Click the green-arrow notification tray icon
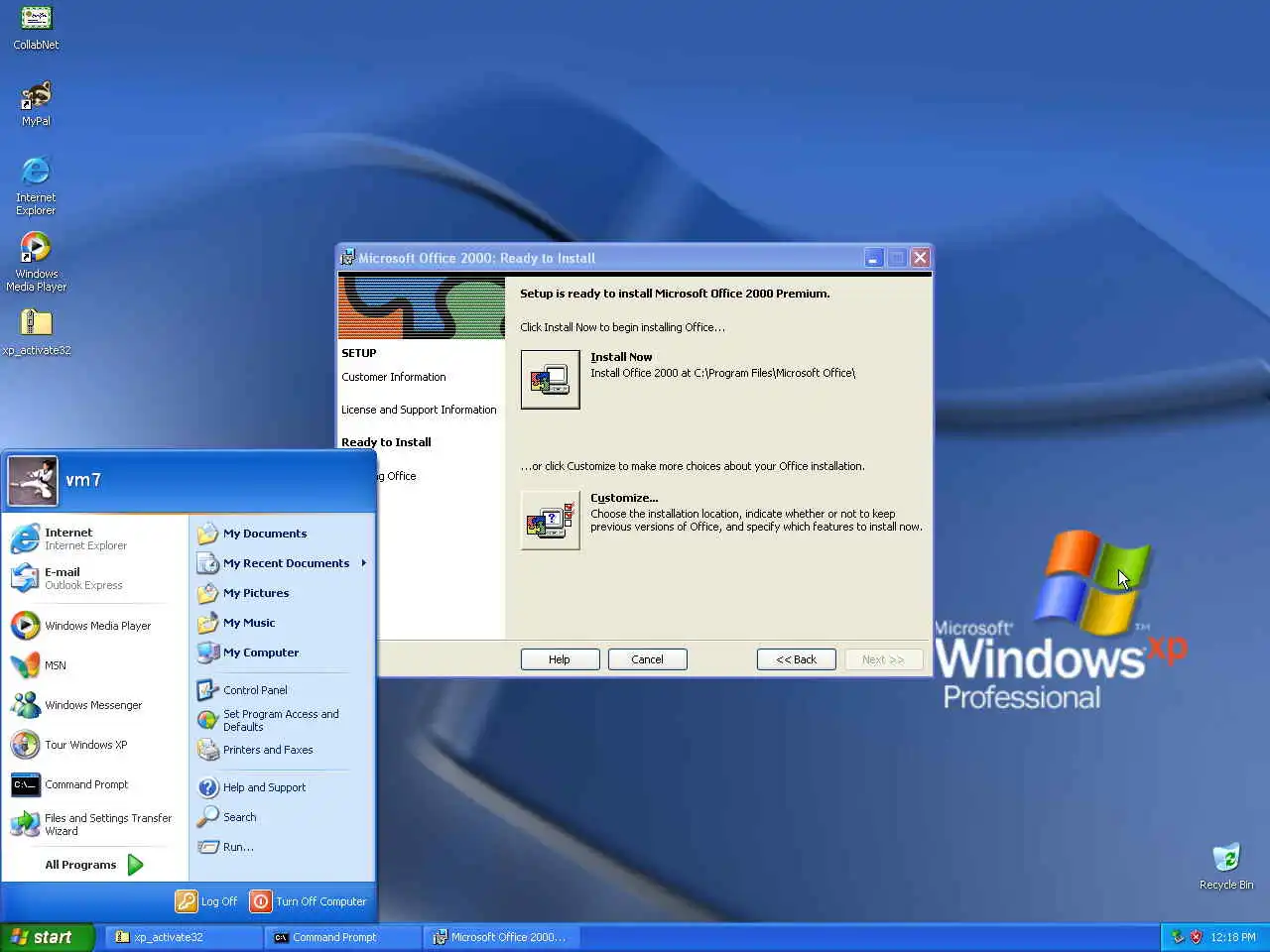Screen dimensions: 1270x952 pos(1178,937)
